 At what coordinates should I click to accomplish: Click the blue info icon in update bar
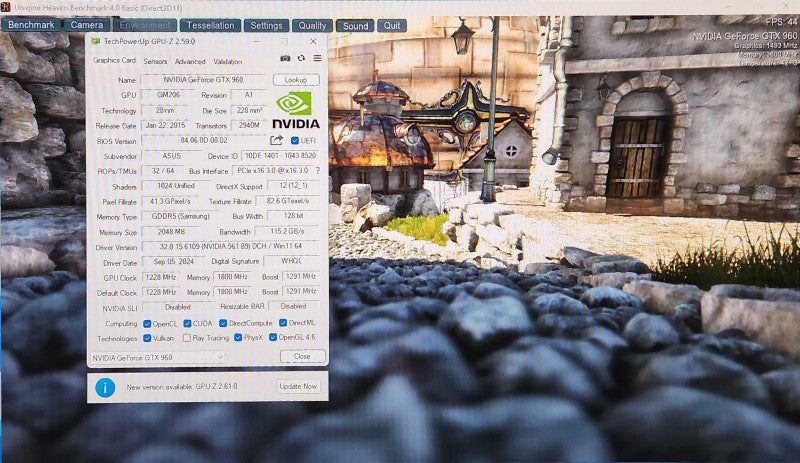click(x=105, y=387)
